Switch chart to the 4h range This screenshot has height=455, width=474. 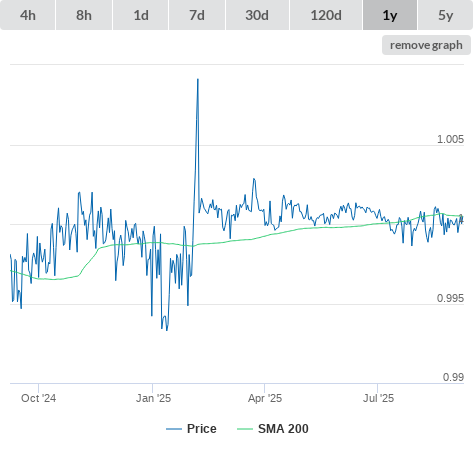[x=28, y=15]
